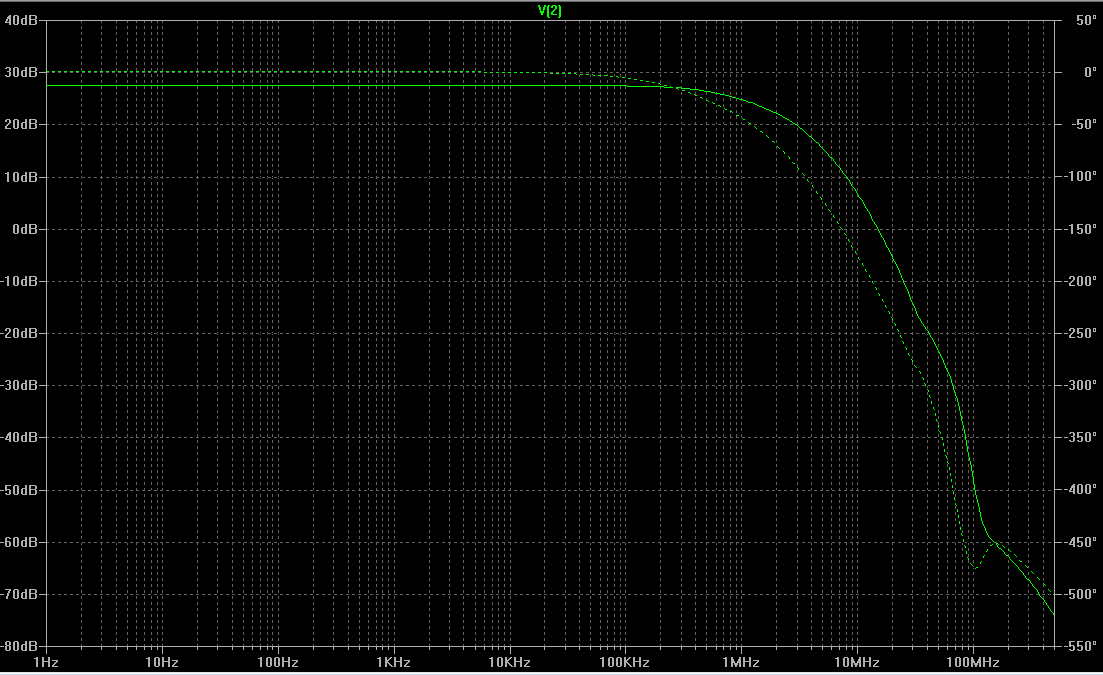Click the 1Hz label on frequency axis
Viewport: 1103px width, 675px height.
(x=46, y=662)
